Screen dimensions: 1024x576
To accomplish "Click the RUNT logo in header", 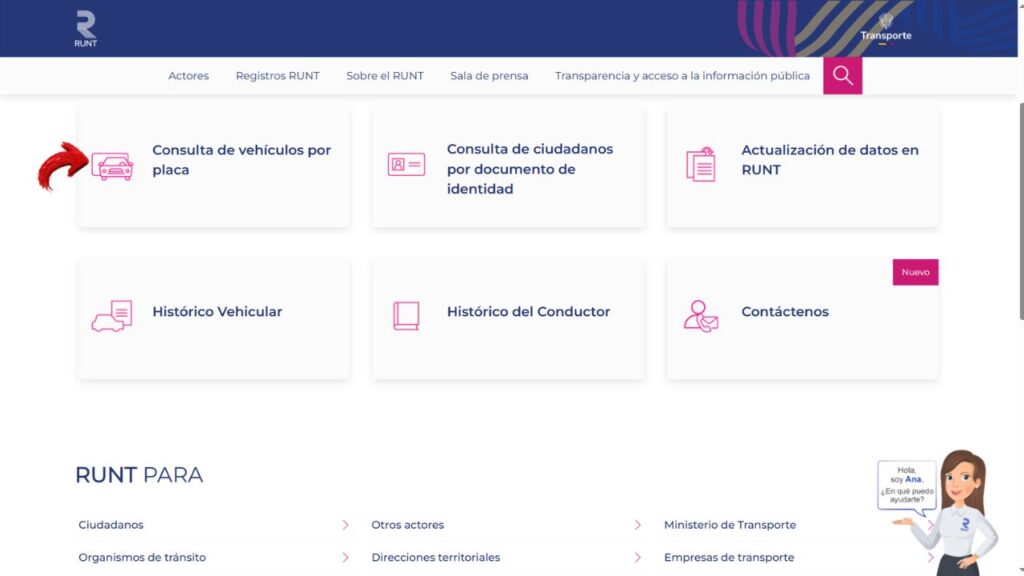I will (x=86, y=28).
